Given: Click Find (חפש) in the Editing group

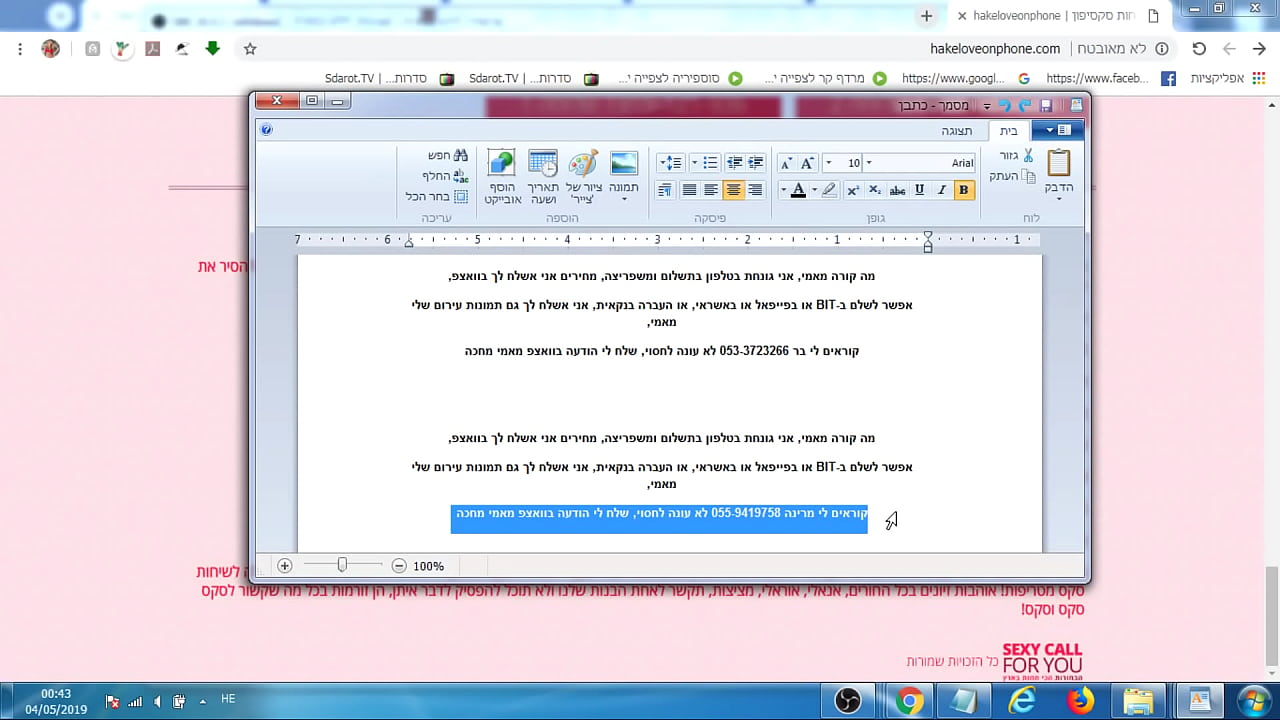Looking at the screenshot, I should coord(448,155).
